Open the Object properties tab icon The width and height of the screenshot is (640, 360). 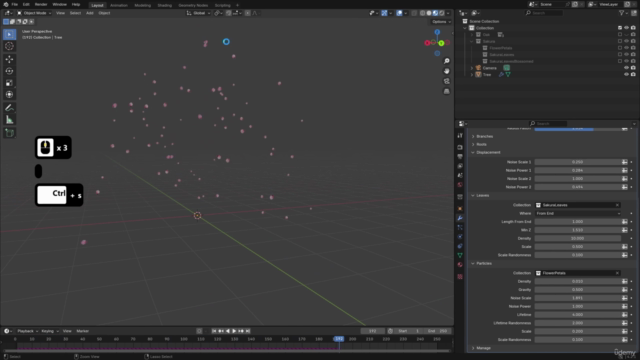coord(460,209)
